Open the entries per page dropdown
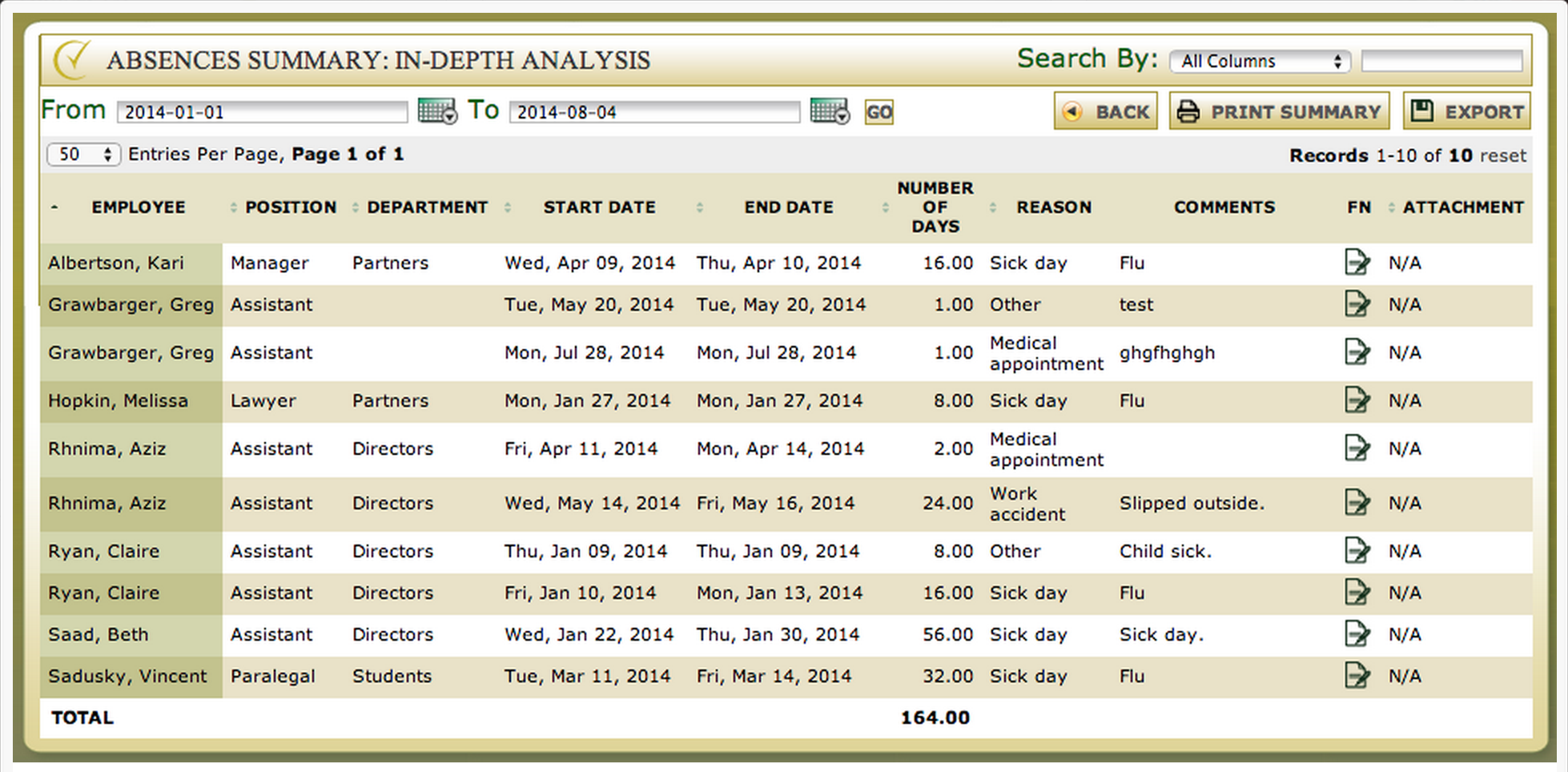Screen dimensions: 1568x772 [x=83, y=155]
